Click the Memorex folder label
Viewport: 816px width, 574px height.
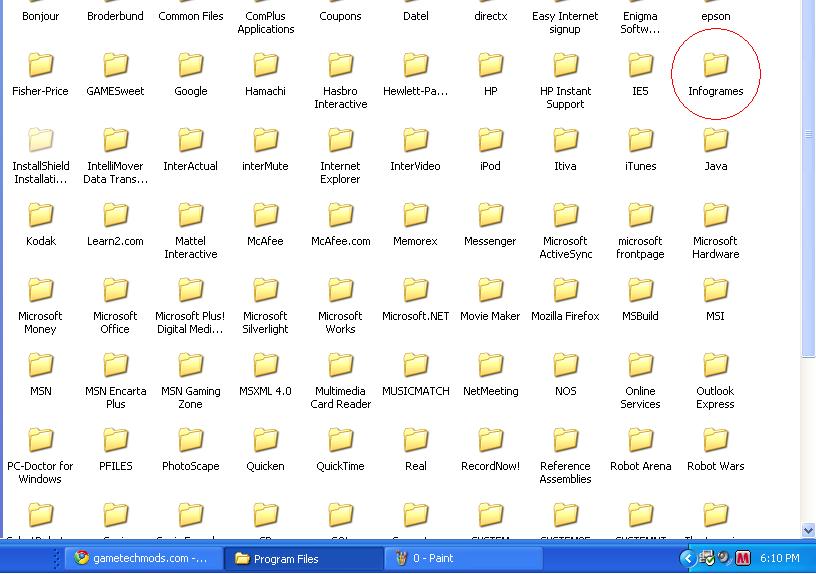(x=415, y=241)
